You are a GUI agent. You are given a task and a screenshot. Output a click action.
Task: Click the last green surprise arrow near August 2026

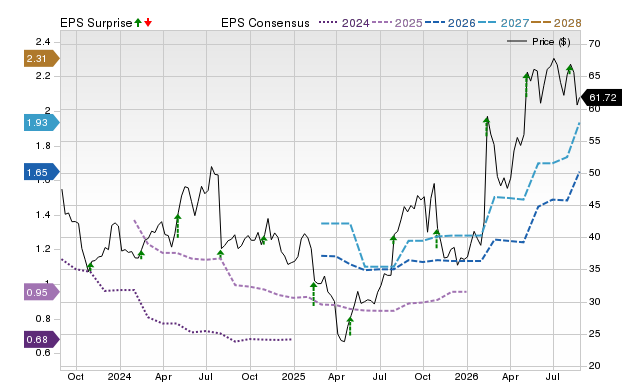(x=570, y=69)
